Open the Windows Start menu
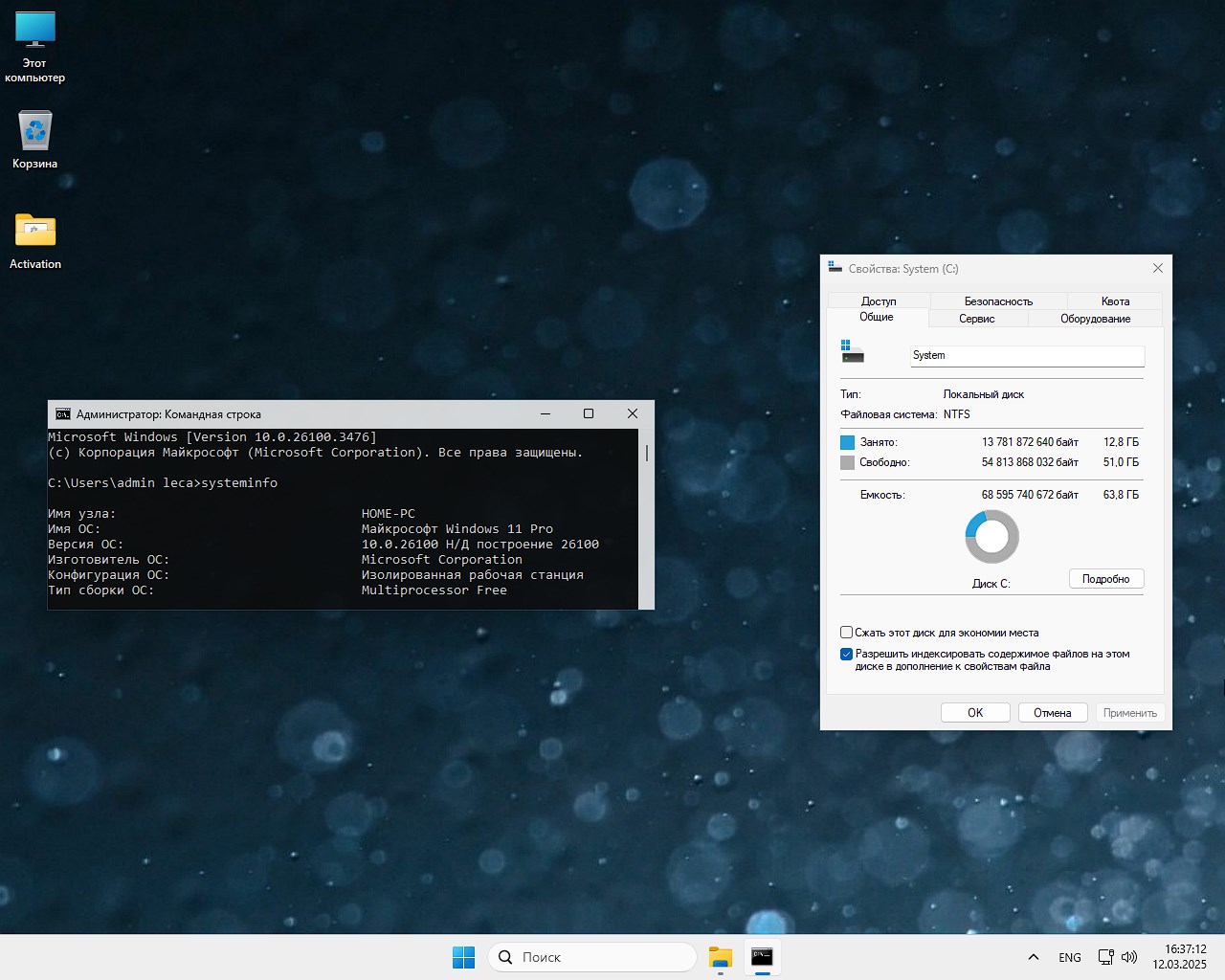The height and width of the screenshot is (980, 1225). point(463,957)
